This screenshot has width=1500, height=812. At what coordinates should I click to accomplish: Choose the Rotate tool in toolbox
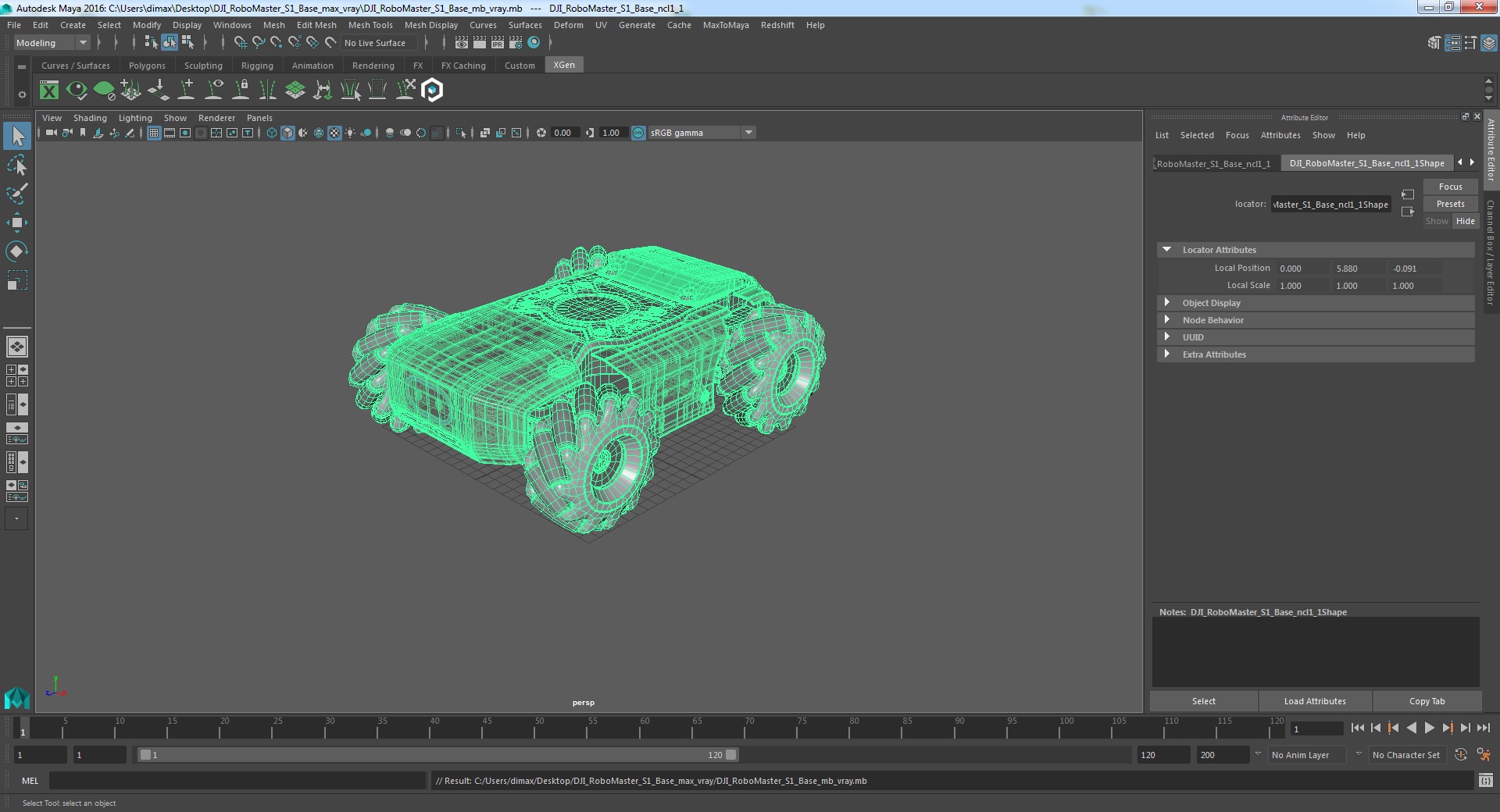[x=16, y=251]
